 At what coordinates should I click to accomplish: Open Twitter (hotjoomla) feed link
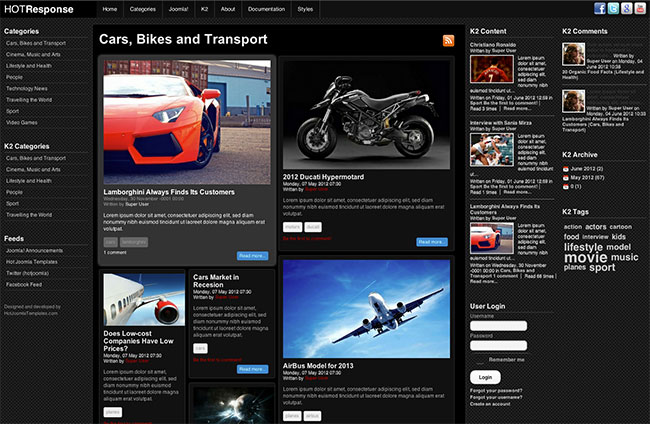coord(27,273)
